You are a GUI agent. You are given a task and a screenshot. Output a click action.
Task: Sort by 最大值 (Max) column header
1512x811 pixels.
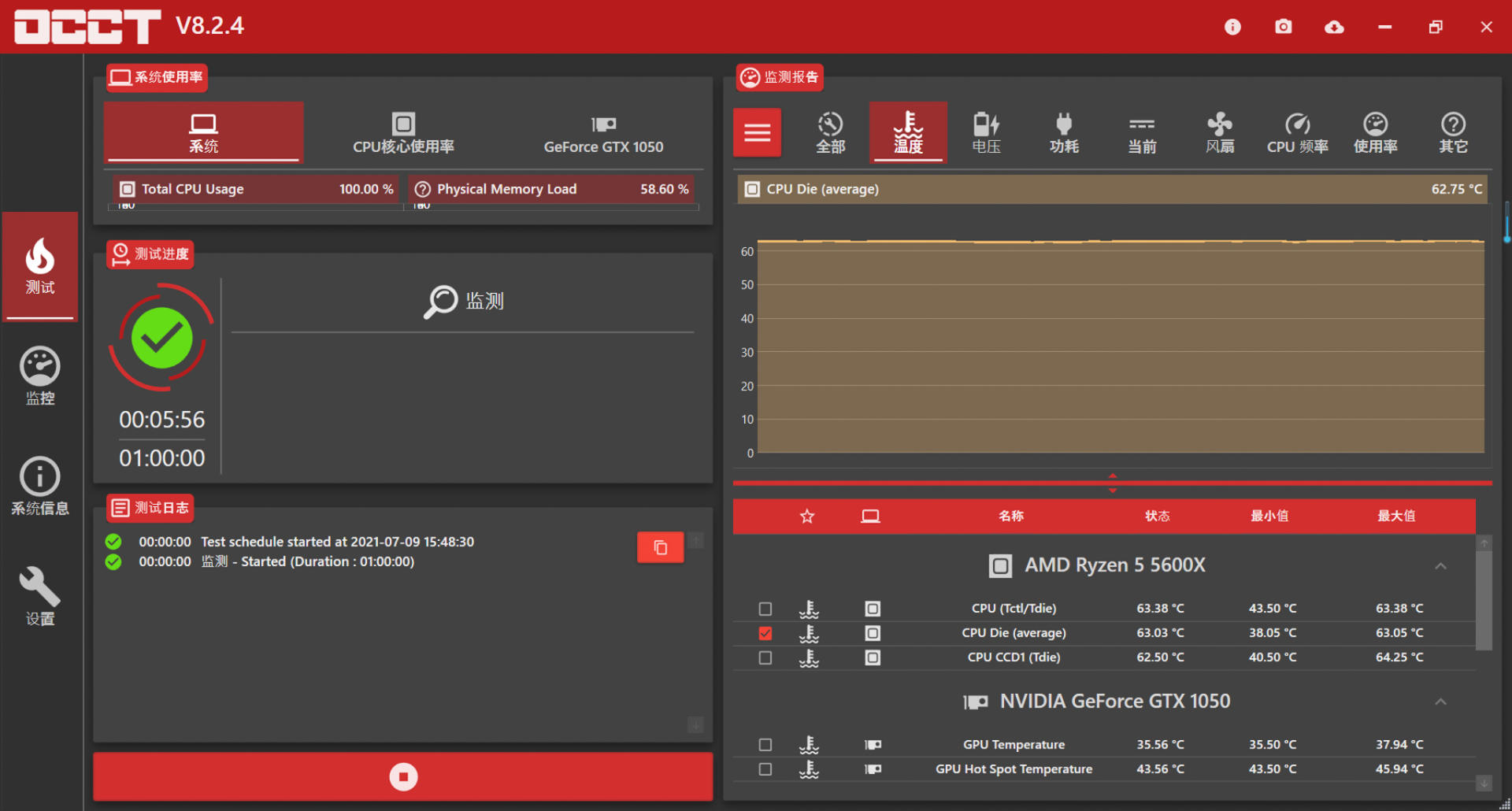click(1396, 517)
